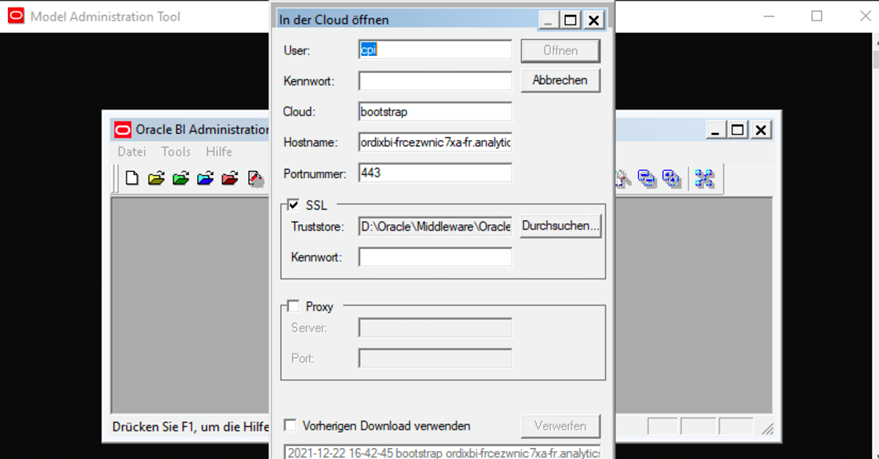This screenshot has width=879, height=459.
Task: Click the blue open folder toolbar icon
Action: click(x=206, y=178)
